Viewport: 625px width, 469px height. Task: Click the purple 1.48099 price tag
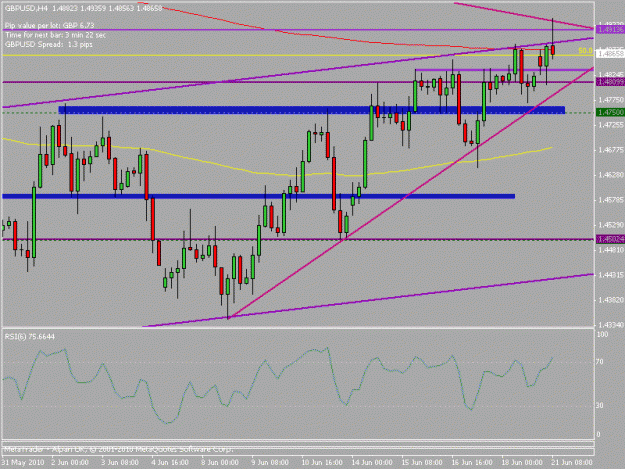pos(610,82)
